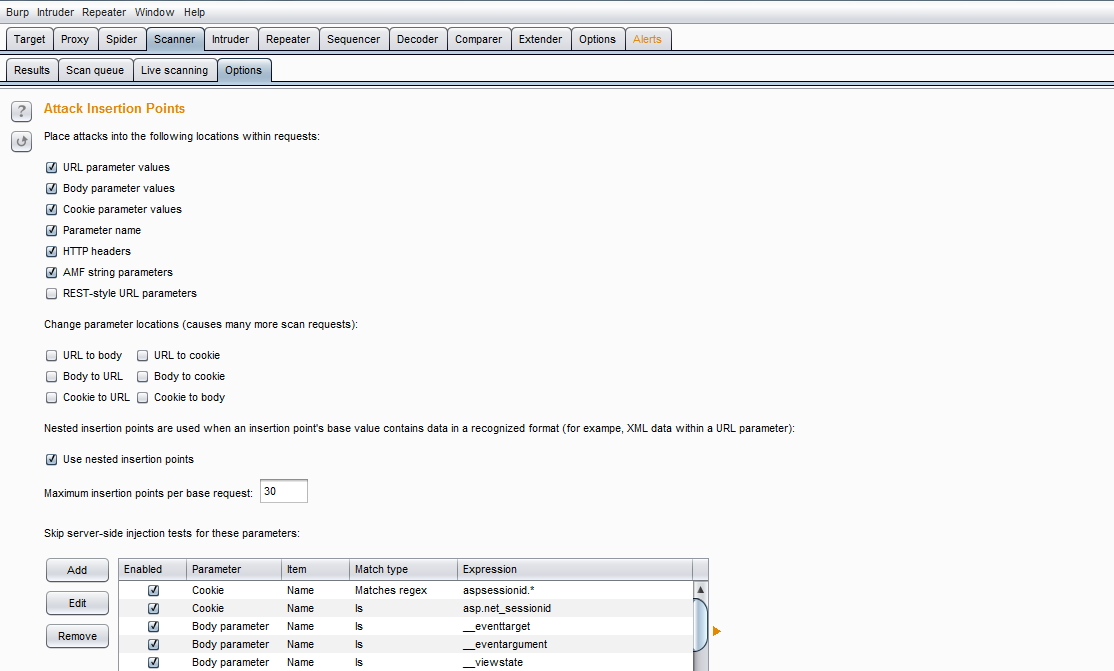Screen dimensions: 1114x671
Task: Toggle enabled checkbox for aspsessionid.* row
Action: pyautogui.click(x=153, y=591)
